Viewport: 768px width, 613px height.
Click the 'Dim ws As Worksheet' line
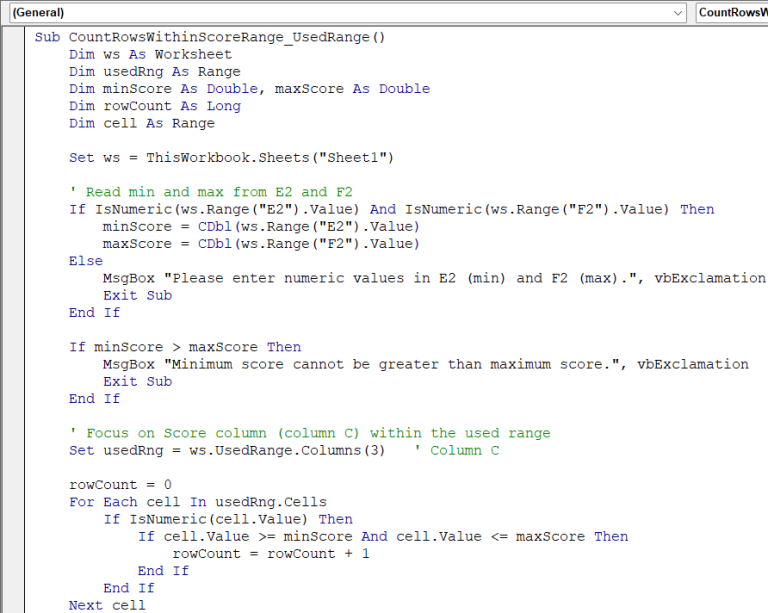coord(150,55)
